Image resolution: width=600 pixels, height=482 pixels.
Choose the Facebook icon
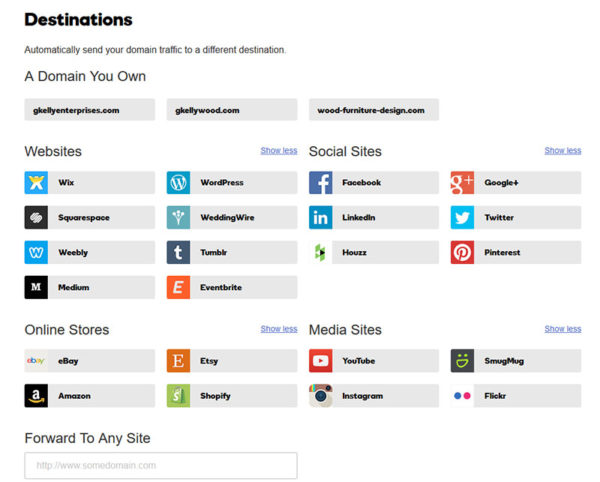[x=320, y=183]
